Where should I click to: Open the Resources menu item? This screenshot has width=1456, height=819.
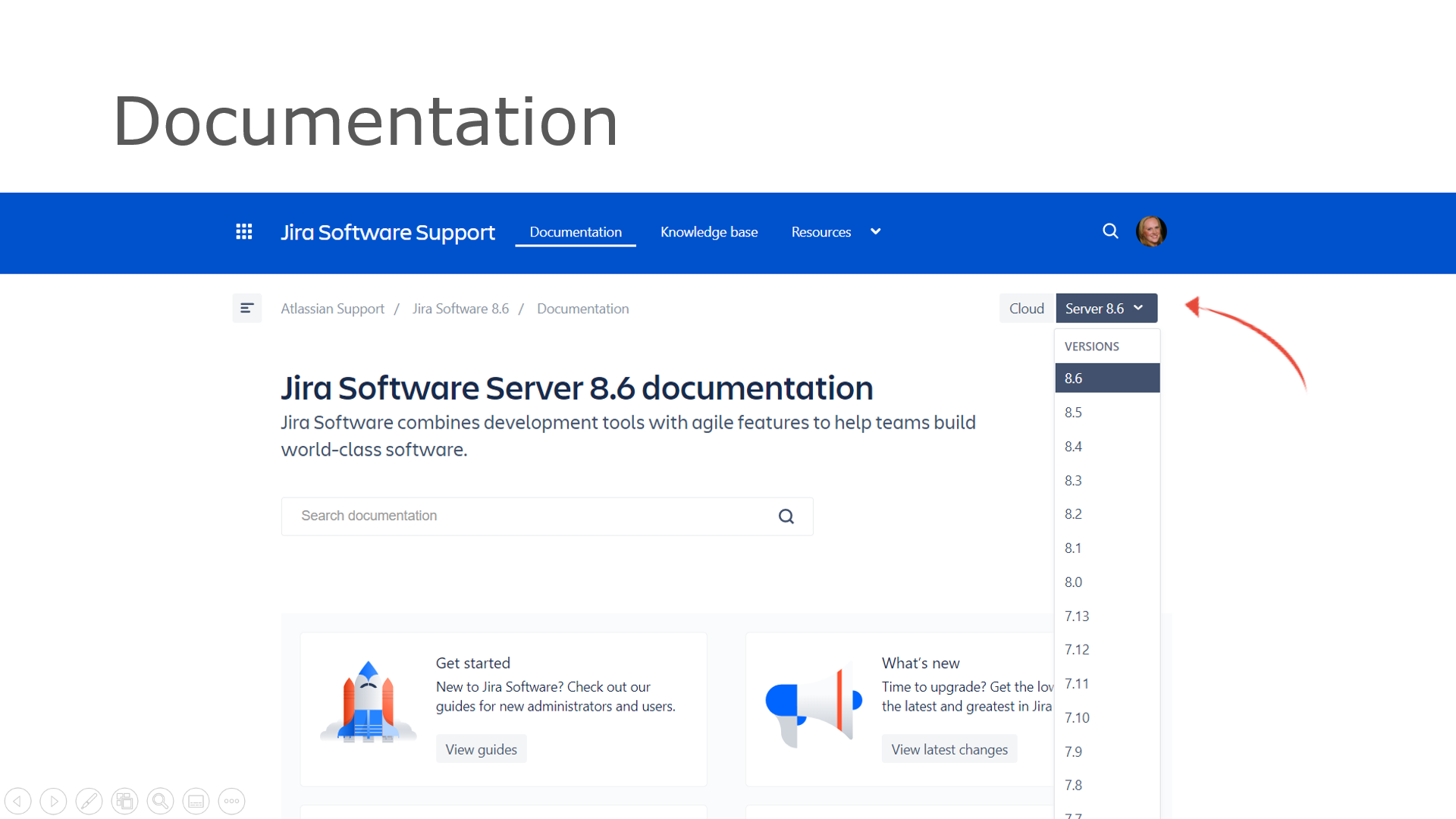pos(821,232)
